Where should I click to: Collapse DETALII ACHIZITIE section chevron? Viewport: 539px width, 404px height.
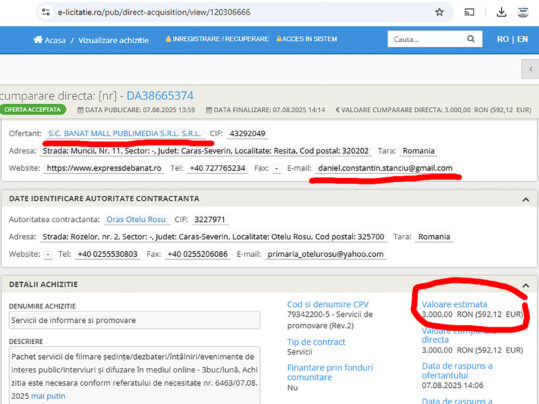point(526,285)
